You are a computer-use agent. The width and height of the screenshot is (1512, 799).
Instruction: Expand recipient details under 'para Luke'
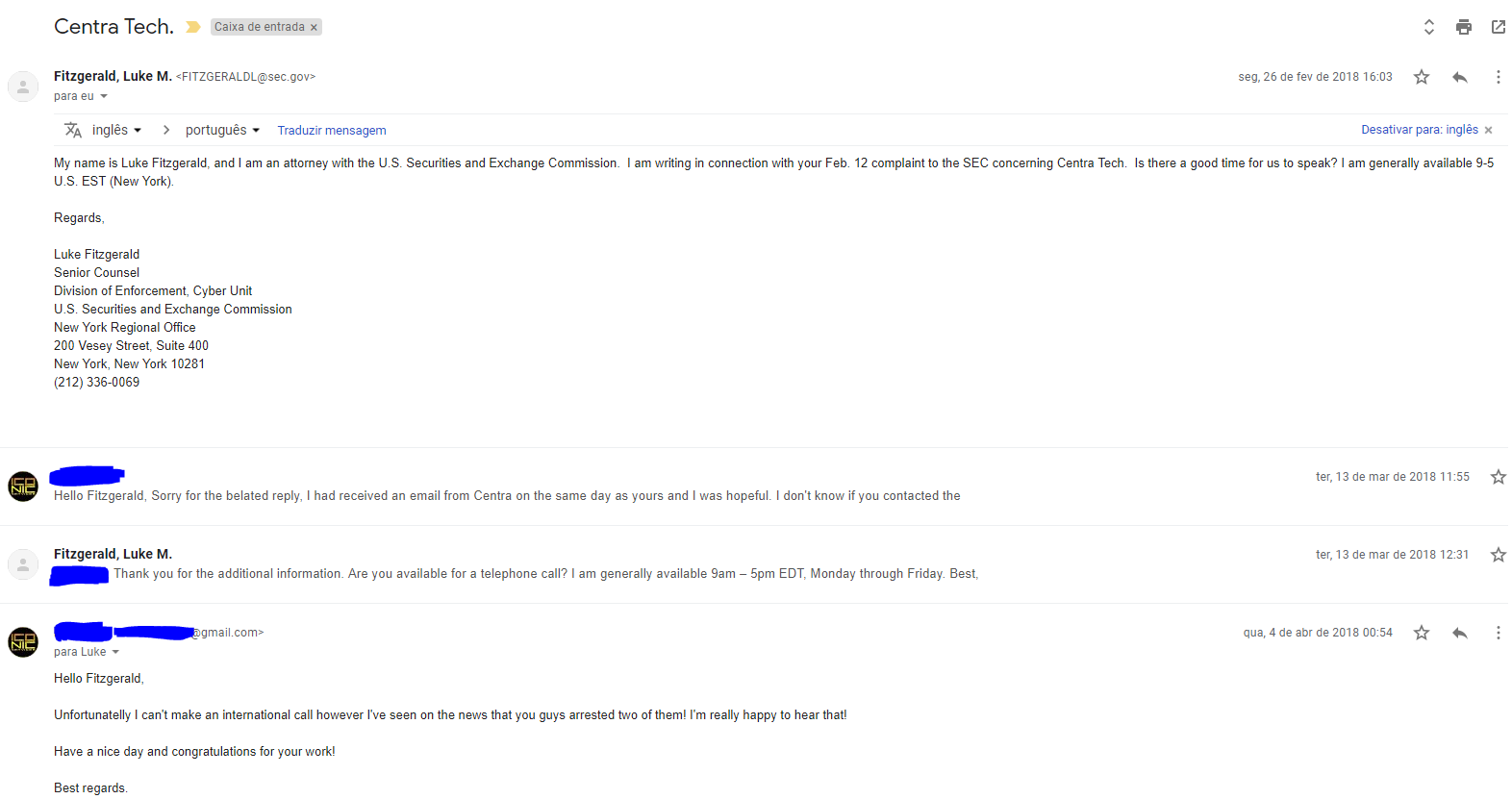115,652
